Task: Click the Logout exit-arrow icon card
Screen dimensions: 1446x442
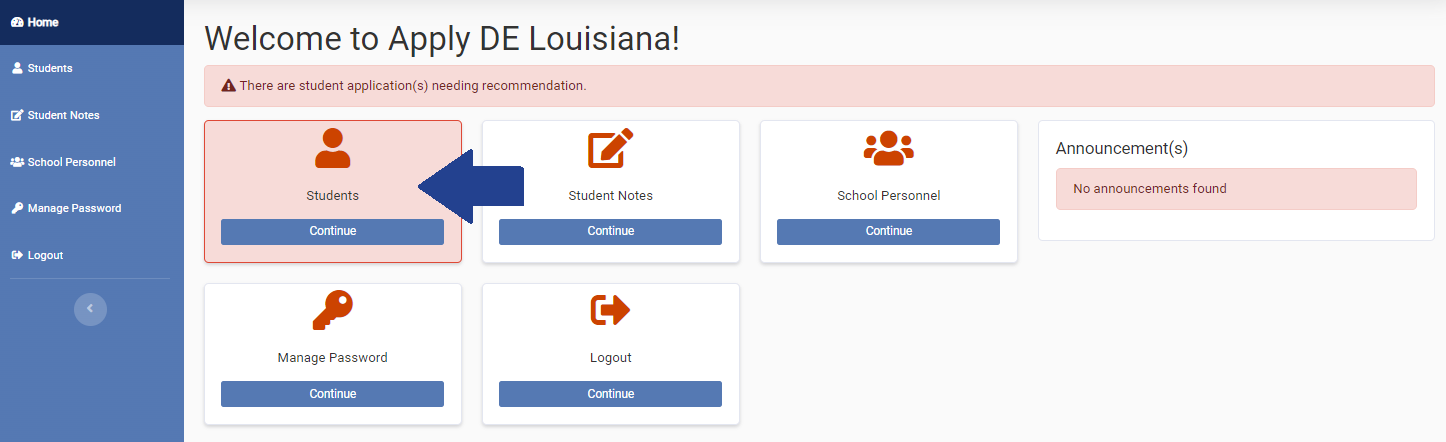Action: [x=611, y=311]
